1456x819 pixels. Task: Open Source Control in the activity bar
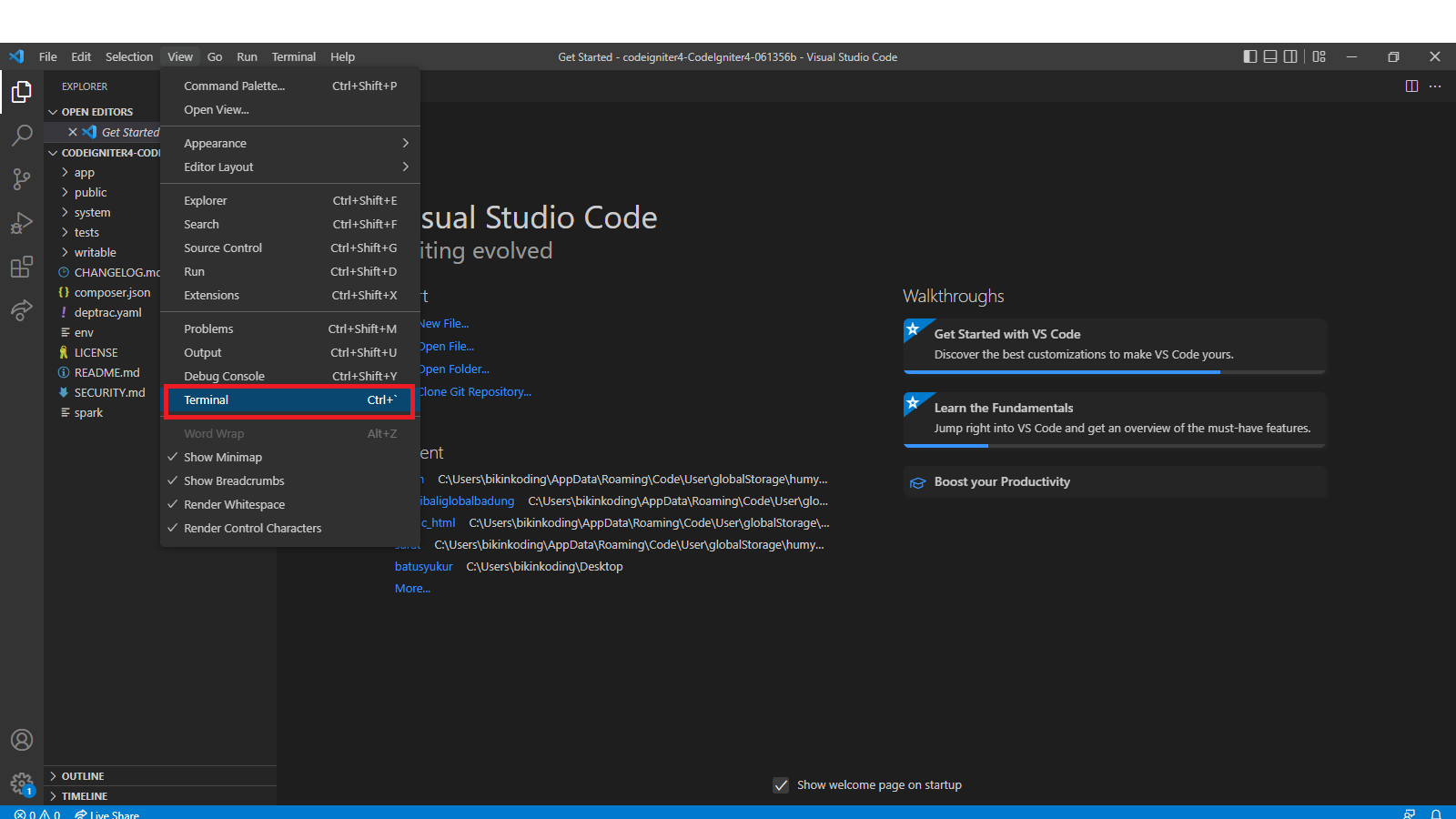click(x=22, y=179)
